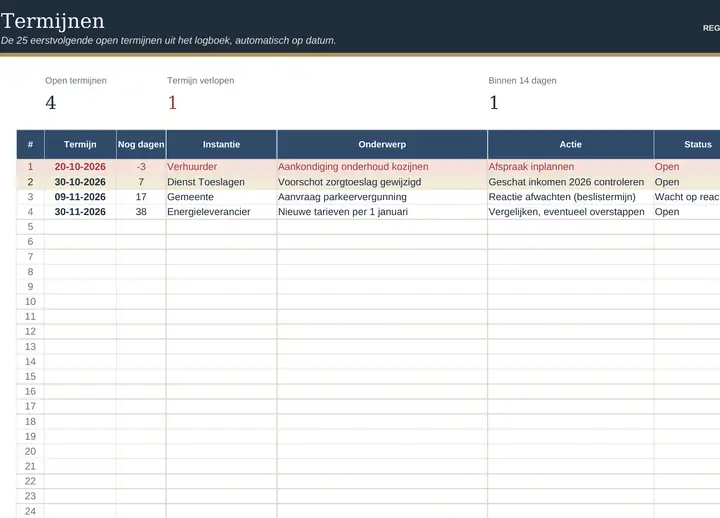The height and width of the screenshot is (518, 720).
Task: Select Reactie afwachten (beslistermijn) cell
Action: (570, 197)
